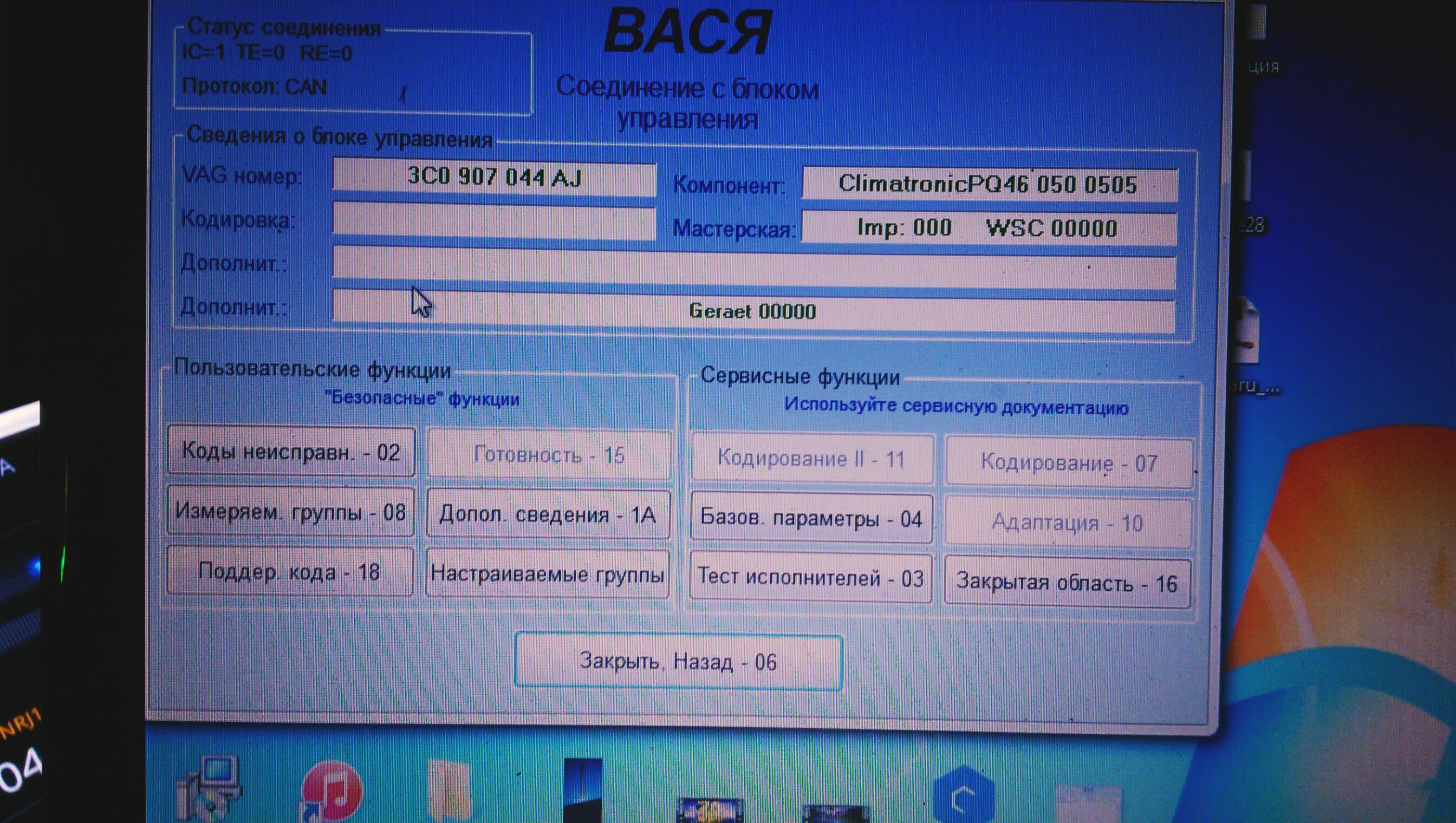
Task: Click the empty Кодировка field
Action: pos(493,221)
